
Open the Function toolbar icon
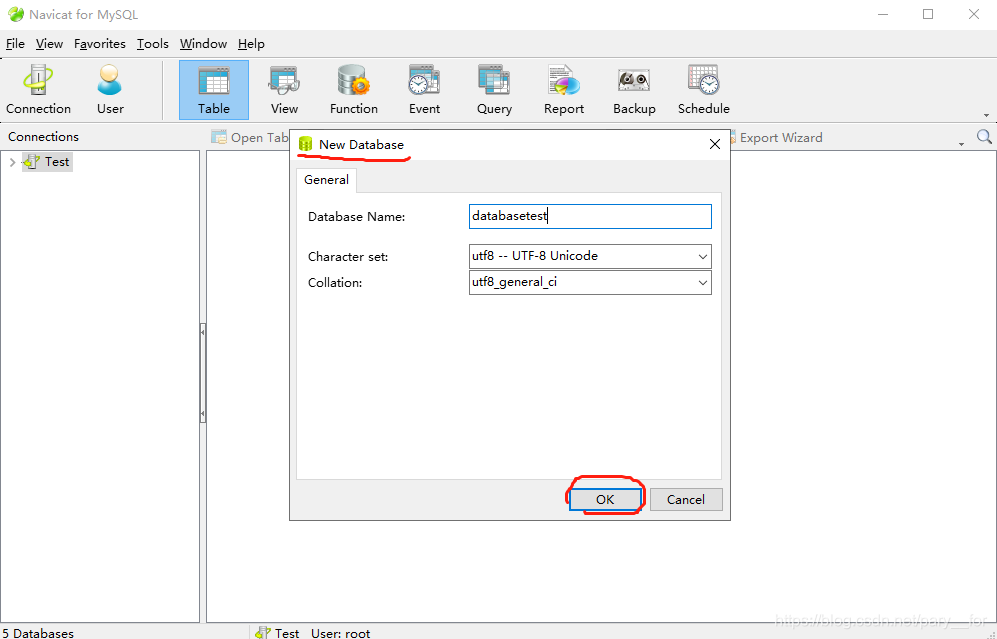(354, 90)
